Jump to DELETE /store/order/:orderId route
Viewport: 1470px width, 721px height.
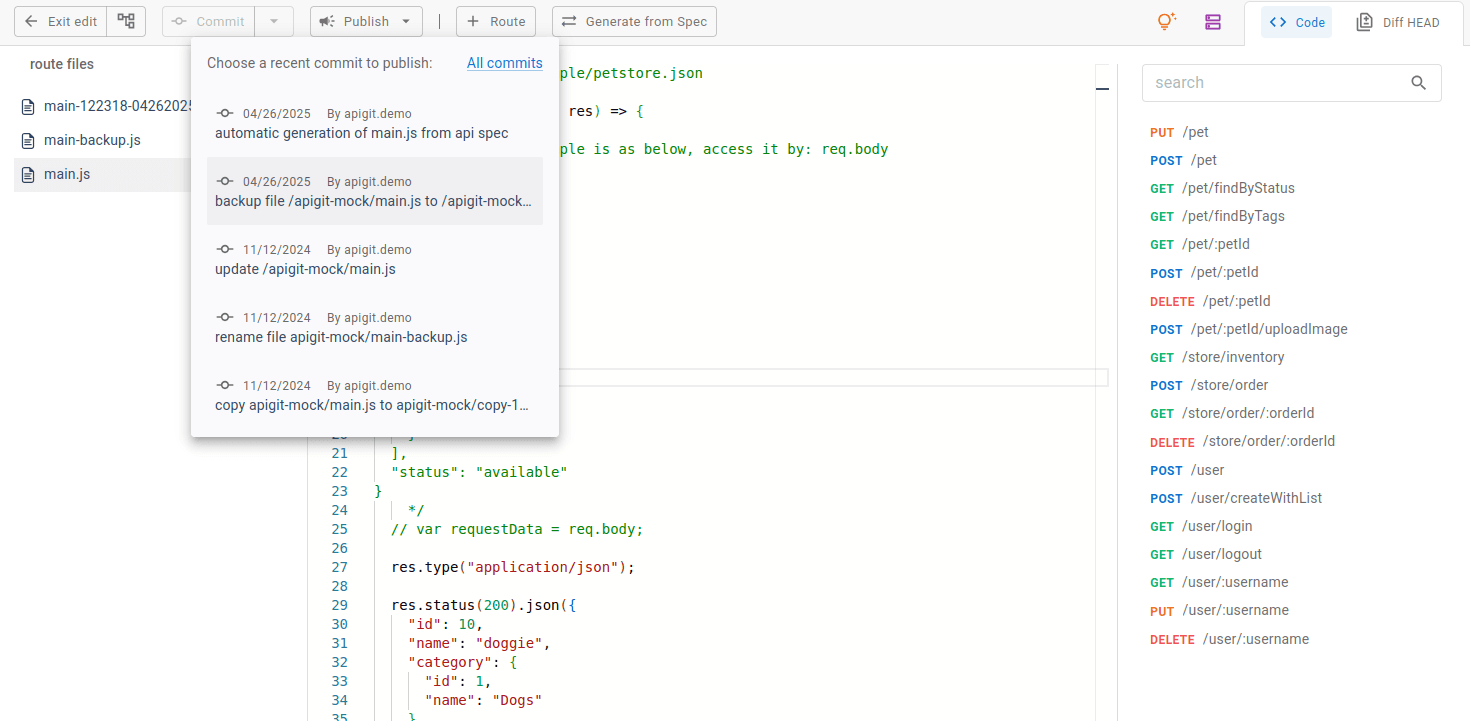[1242, 441]
